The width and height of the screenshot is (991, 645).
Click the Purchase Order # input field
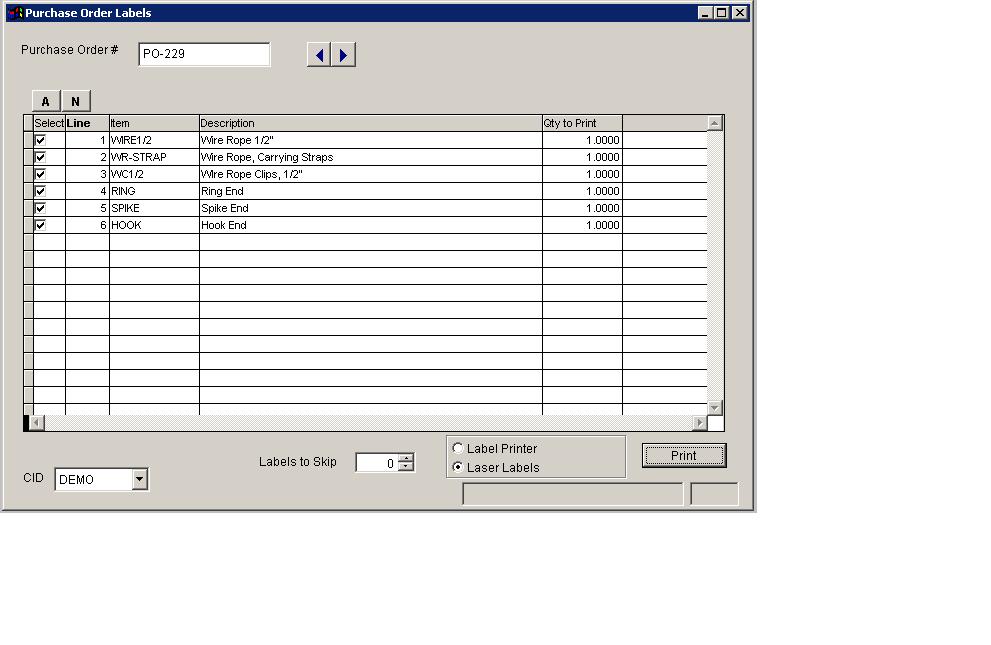click(204, 54)
